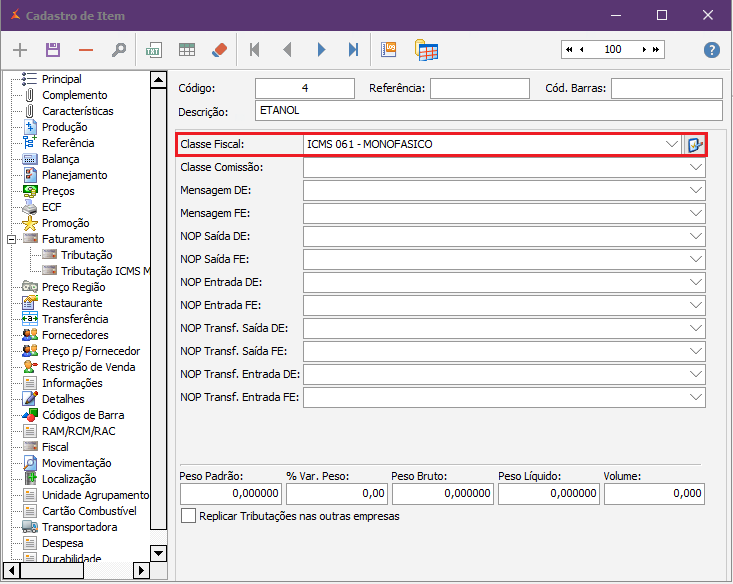The width and height of the screenshot is (733, 584).
Task: Go to the next record
Action: click(321, 50)
